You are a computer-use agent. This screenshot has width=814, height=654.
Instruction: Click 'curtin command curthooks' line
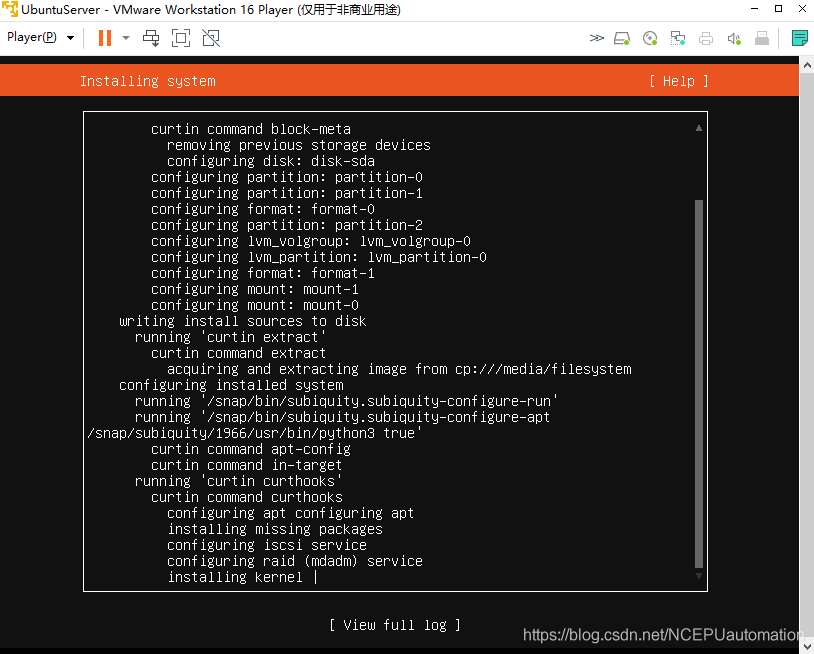247,497
